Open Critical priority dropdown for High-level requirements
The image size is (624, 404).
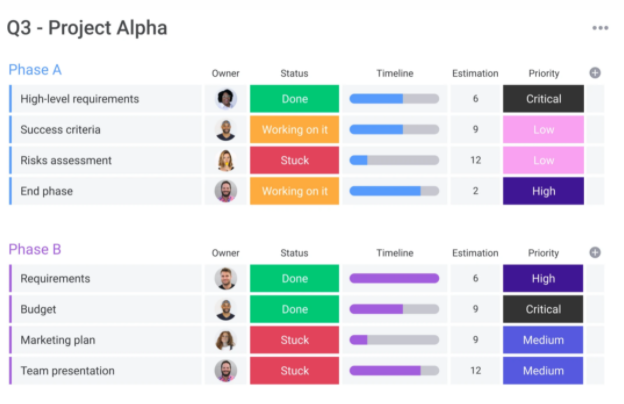(x=543, y=99)
